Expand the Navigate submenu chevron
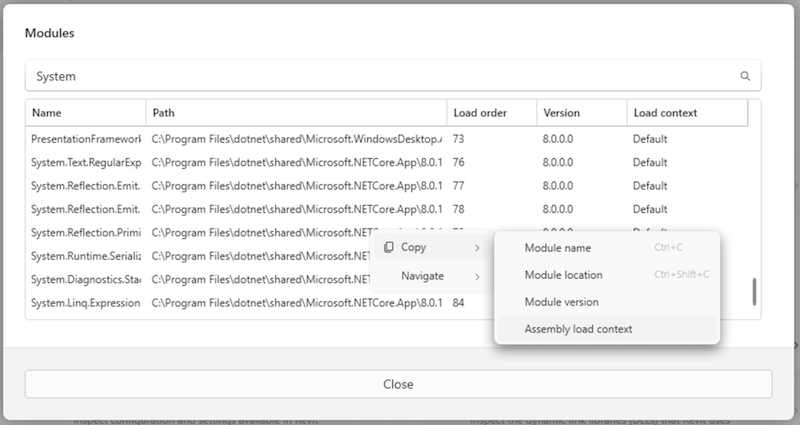Image resolution: width=800 pixels, height=425 pixels. (477, 276)
